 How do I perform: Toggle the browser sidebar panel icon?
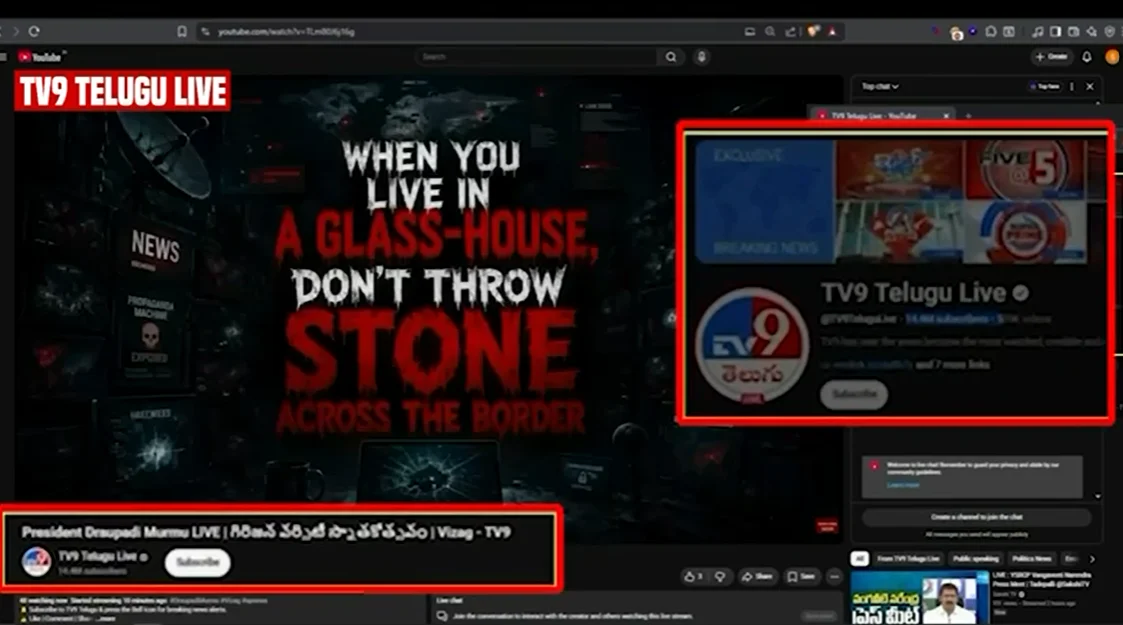[x=1056, y=32]
